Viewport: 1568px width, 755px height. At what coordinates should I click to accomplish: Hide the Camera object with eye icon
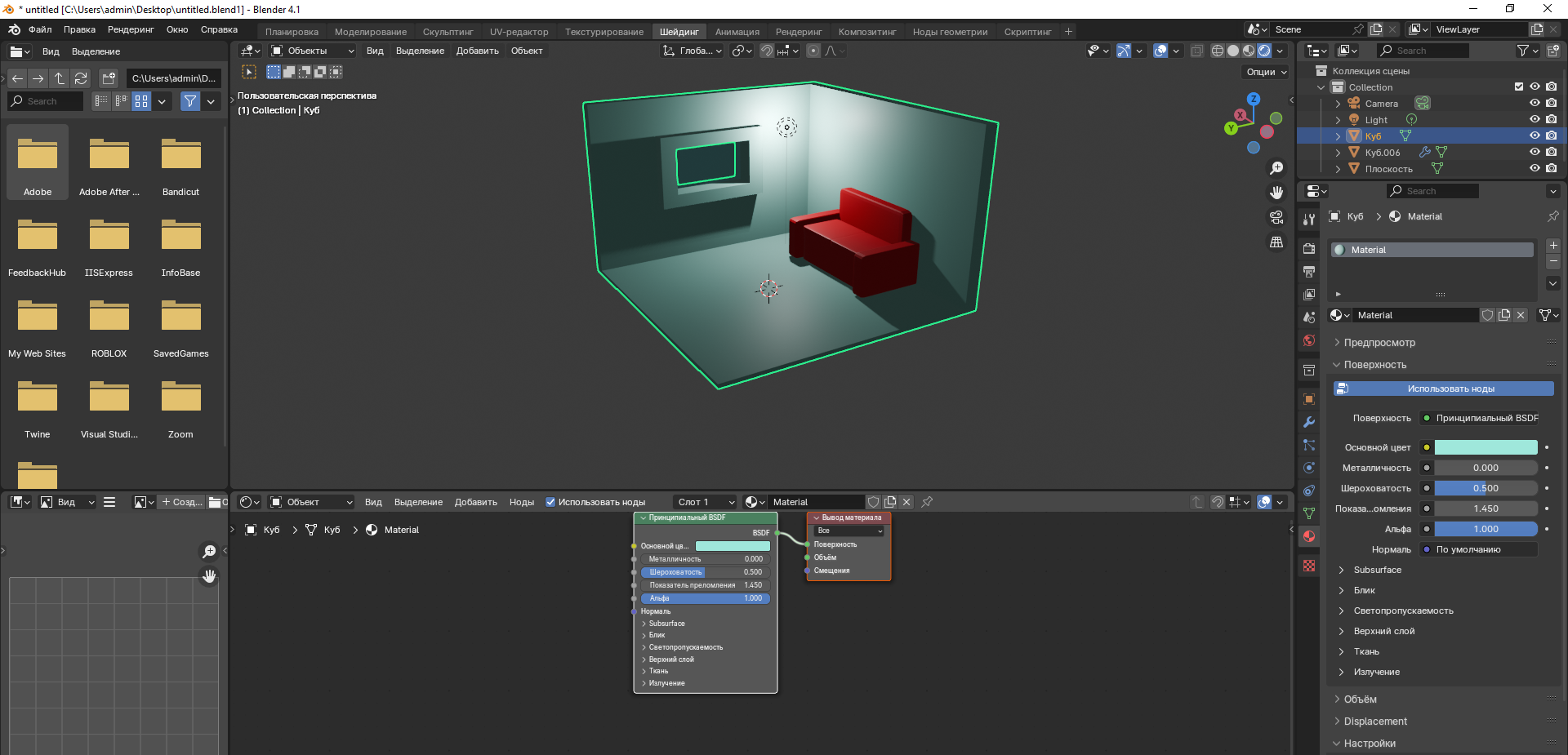(x=1535, y=104)
